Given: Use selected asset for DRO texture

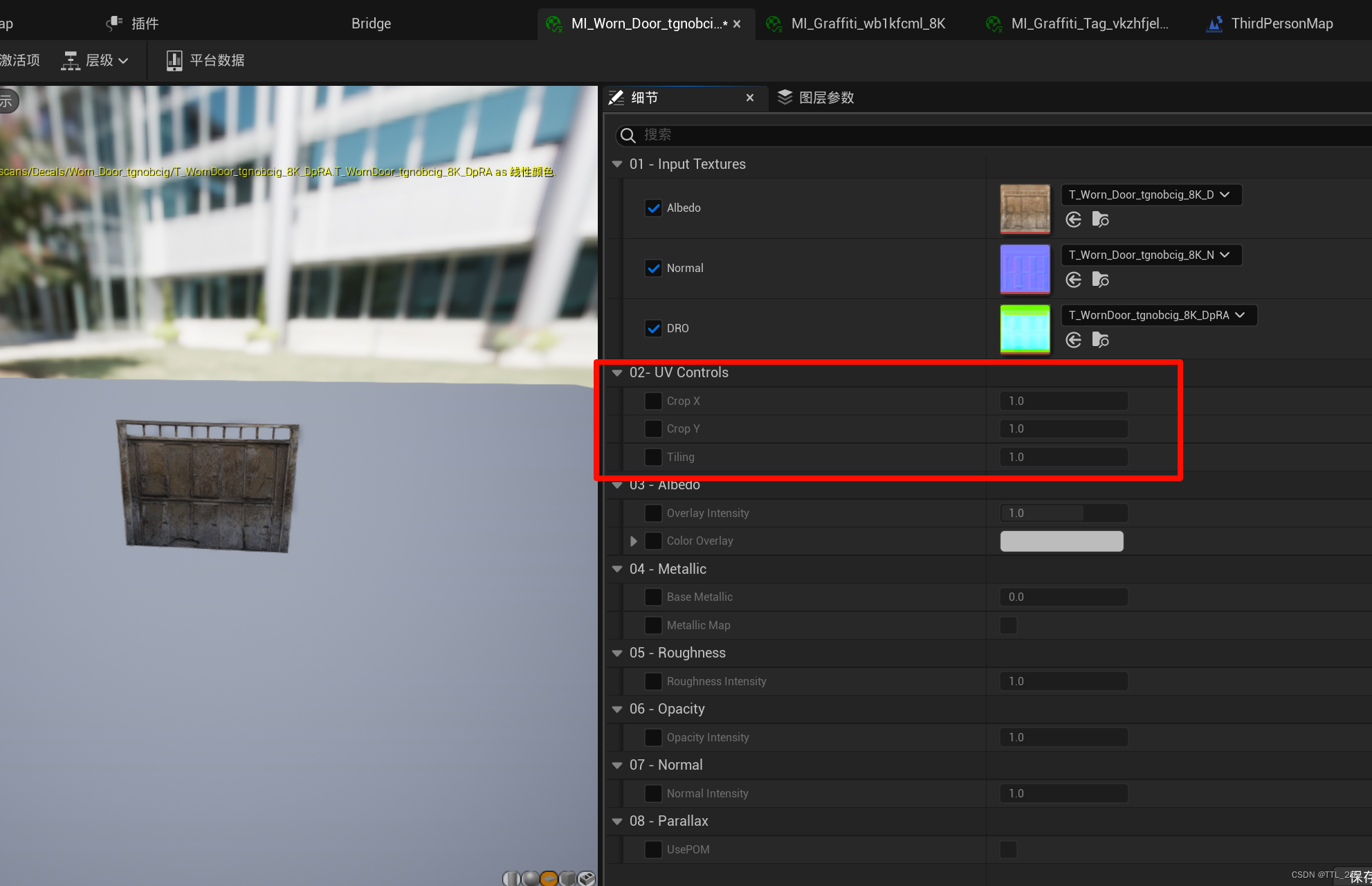Looking at the screenshot, I should pos(1074,341).
